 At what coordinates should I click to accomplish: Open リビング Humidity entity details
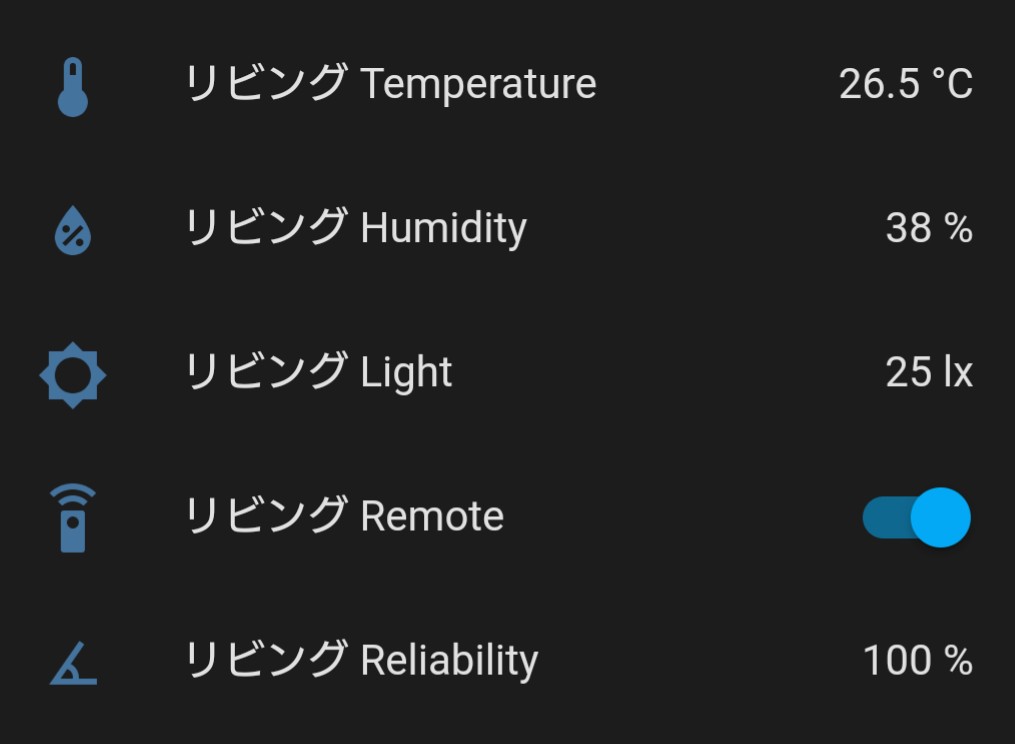pyautogui.click(x=356, y=228)
